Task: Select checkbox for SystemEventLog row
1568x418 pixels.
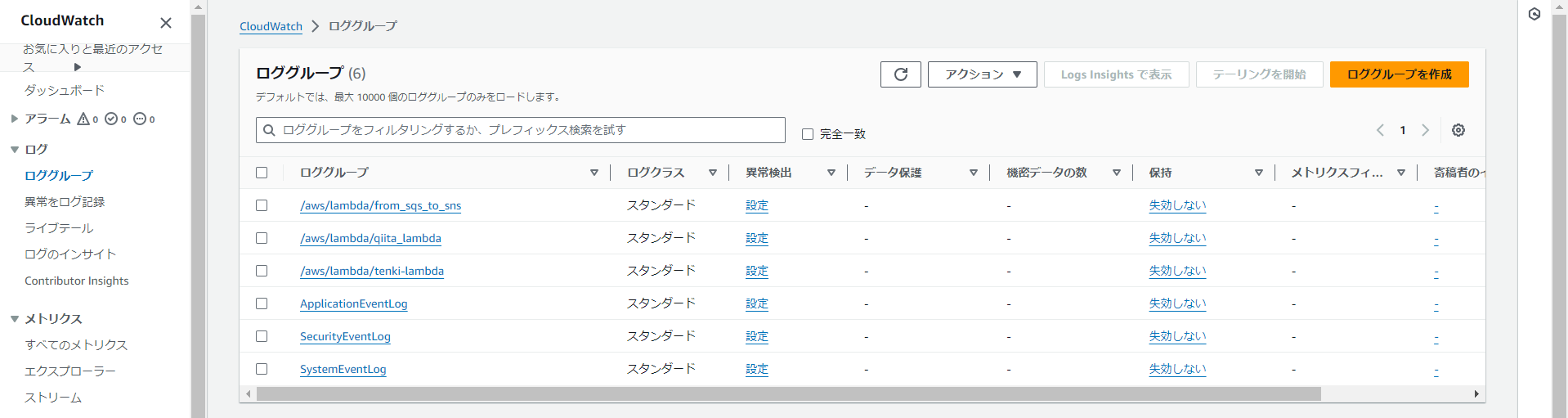Action: (262, 369)
